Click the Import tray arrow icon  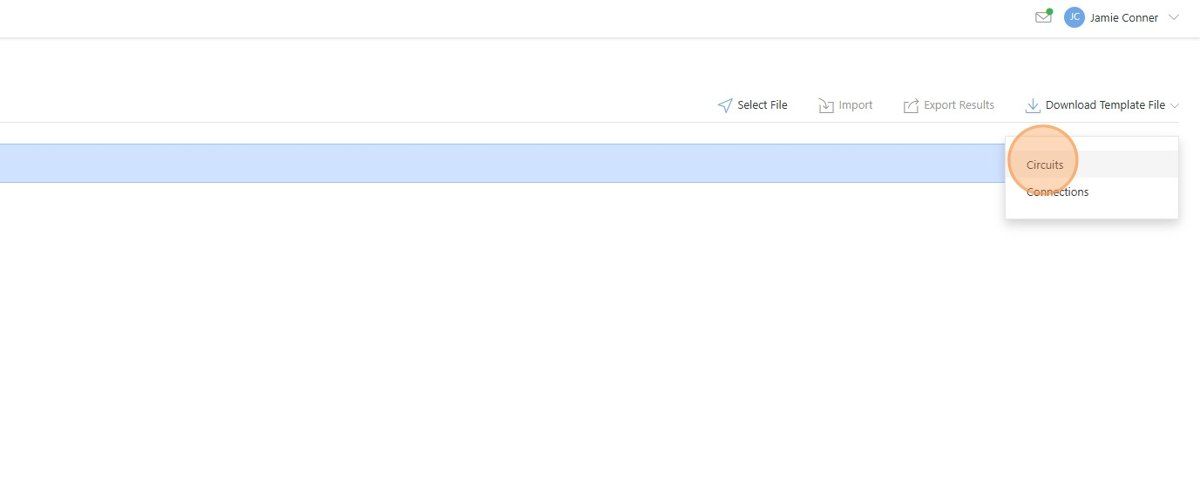(826, 105)
